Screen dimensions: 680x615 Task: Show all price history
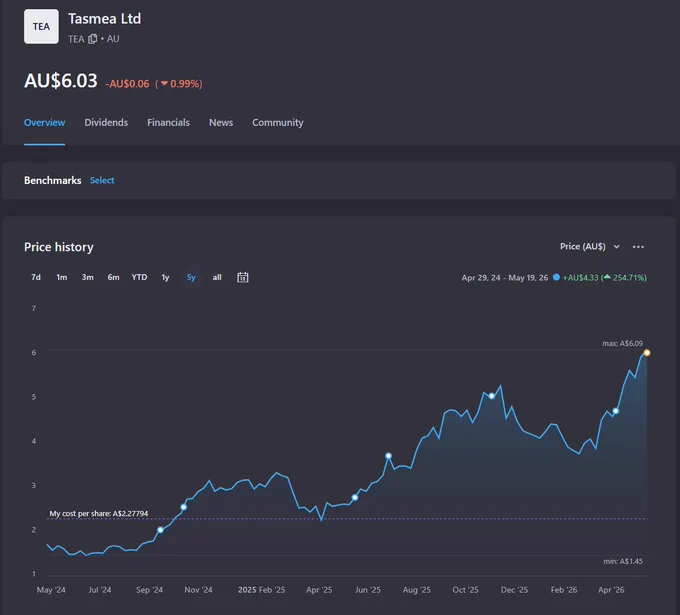coord(217,277)
